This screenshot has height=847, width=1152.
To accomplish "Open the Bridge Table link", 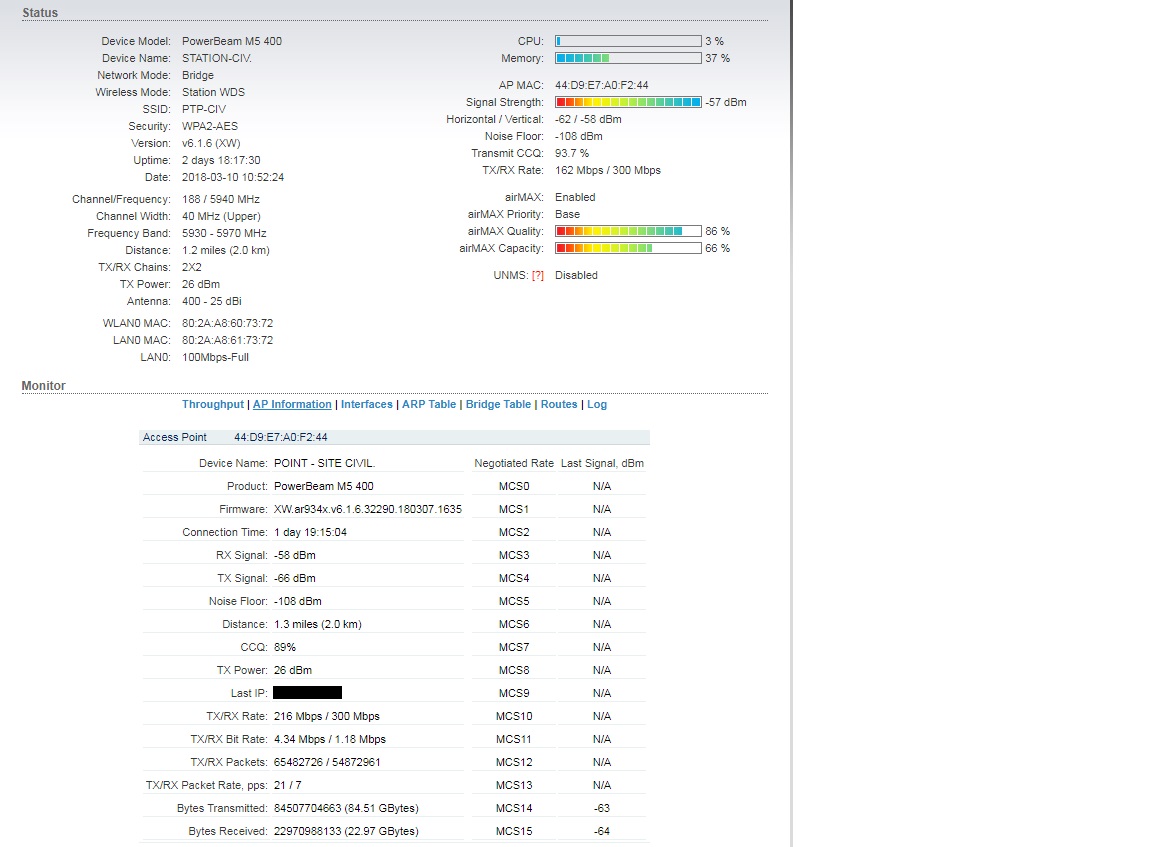I will (498, 404).
